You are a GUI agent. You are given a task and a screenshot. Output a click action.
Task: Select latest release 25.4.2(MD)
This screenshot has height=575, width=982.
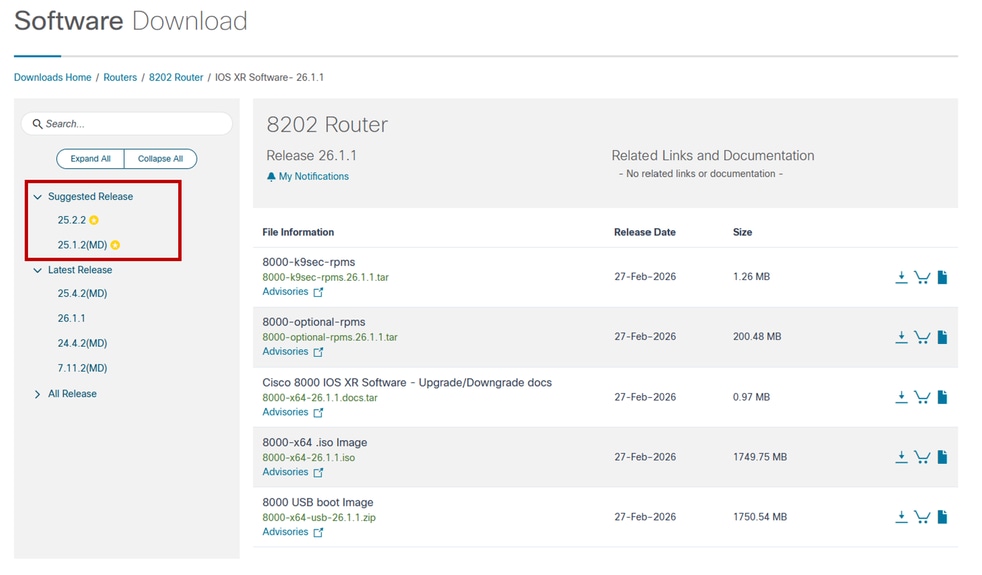(x=82, y=294)
